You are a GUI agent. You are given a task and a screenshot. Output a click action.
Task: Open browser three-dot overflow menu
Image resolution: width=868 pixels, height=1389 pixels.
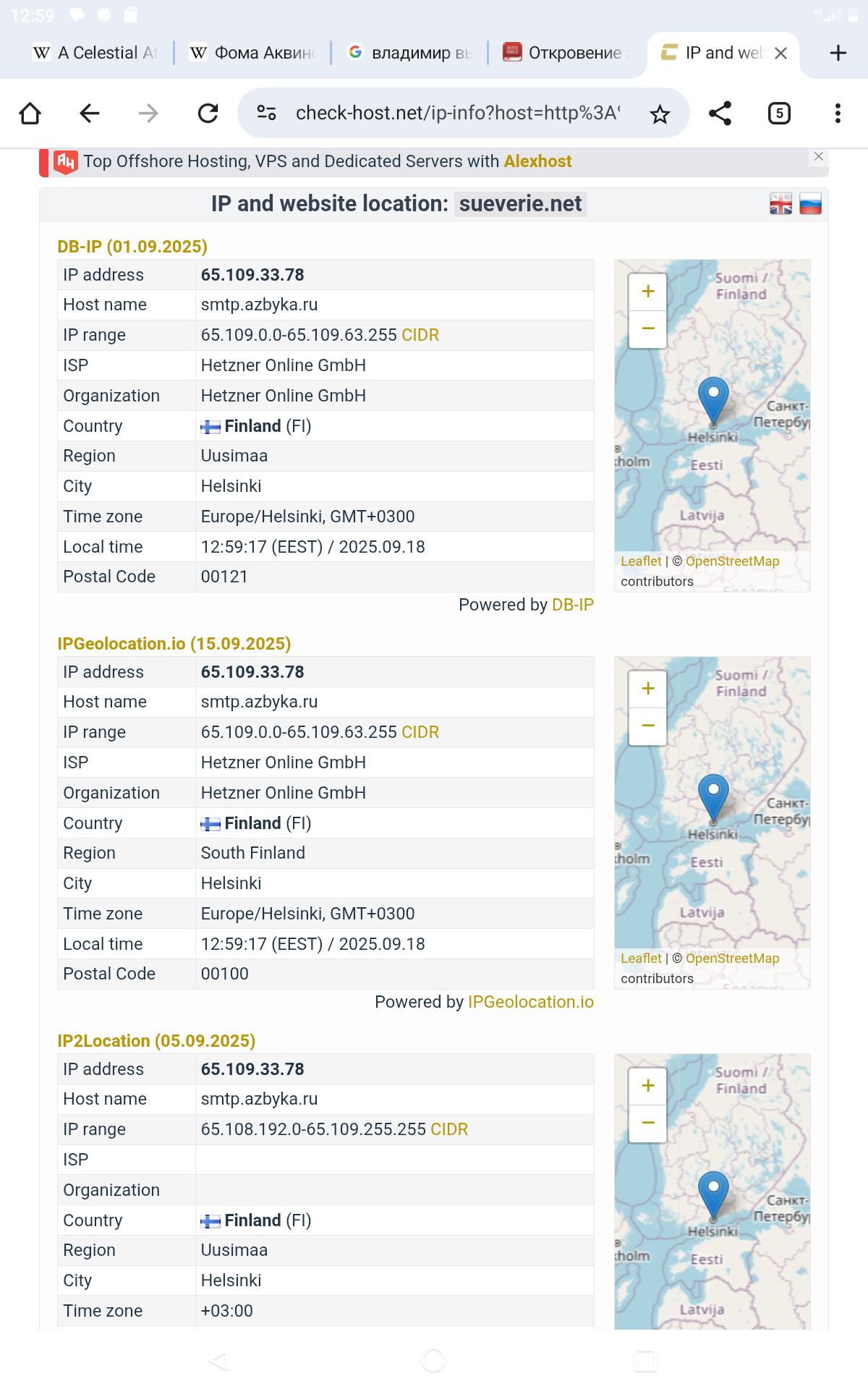coord(838,114)
